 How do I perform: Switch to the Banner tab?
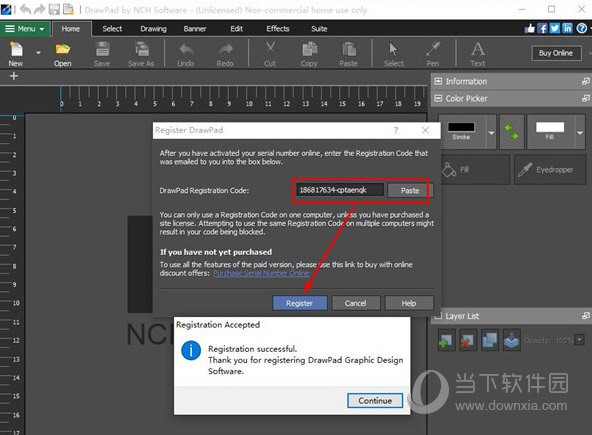coord(195,29)
